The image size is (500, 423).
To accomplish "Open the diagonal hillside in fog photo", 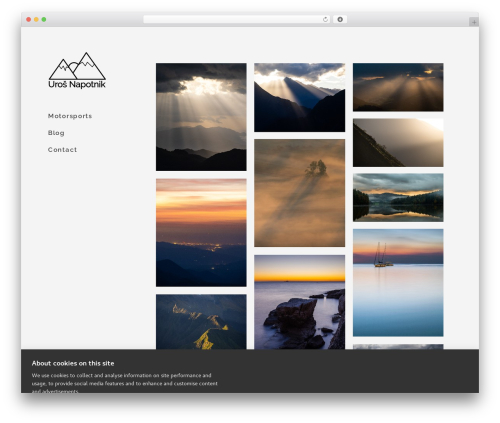I will (x=398, y=142).
